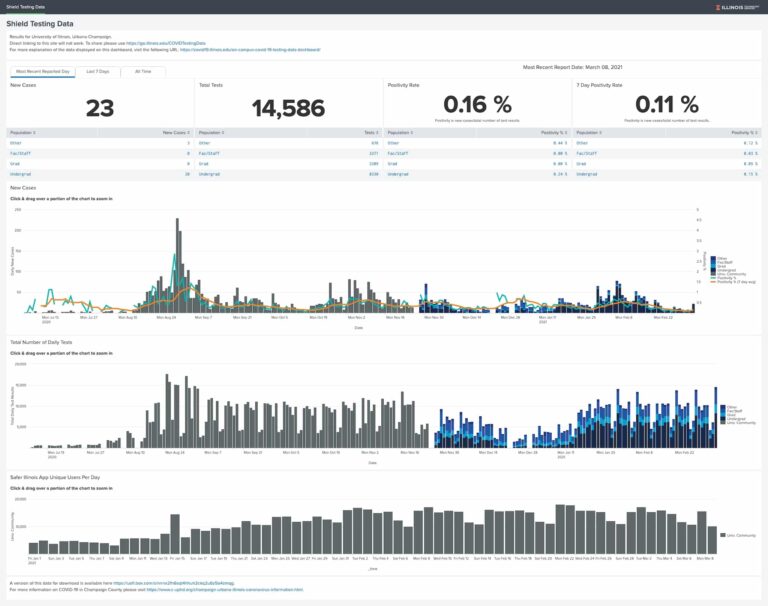Screen dimensions: 768x606
Task: Switch to the All Time tab
Action: (143, 72)
